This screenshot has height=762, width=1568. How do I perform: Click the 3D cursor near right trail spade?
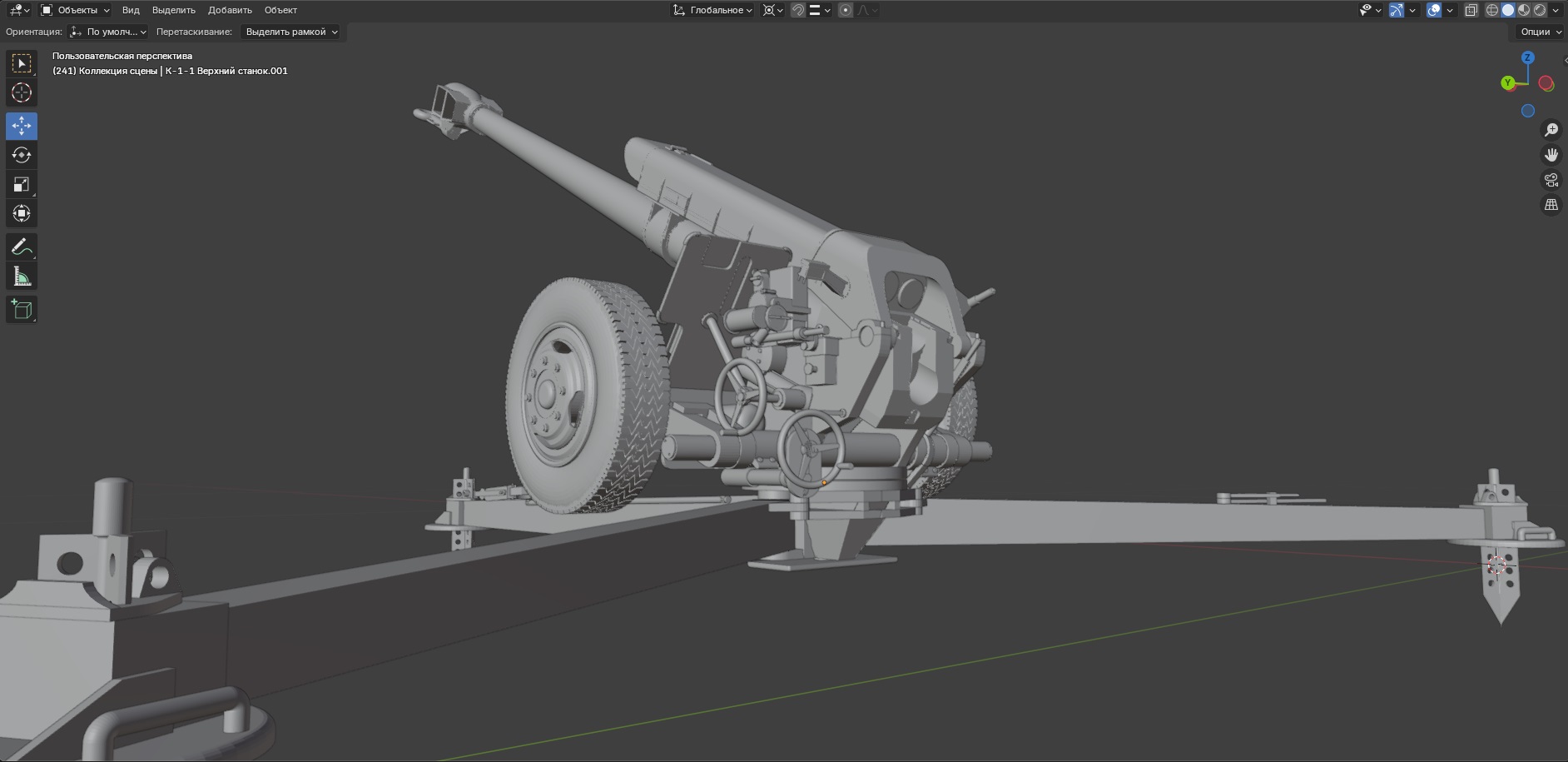pyautogui.click(x=1496, y=565)
